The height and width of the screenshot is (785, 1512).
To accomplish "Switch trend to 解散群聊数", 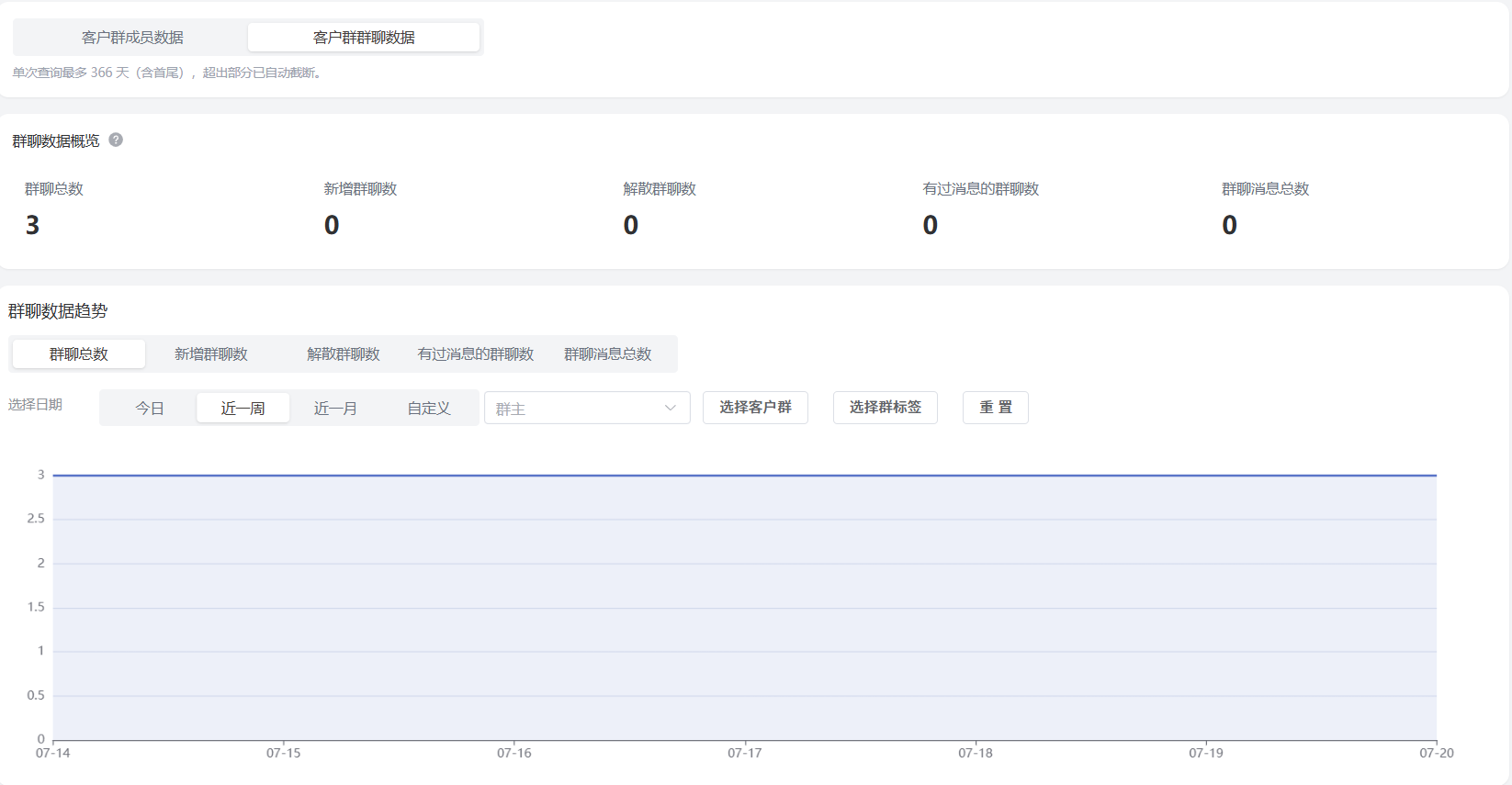I will click(x=344, y=354).
